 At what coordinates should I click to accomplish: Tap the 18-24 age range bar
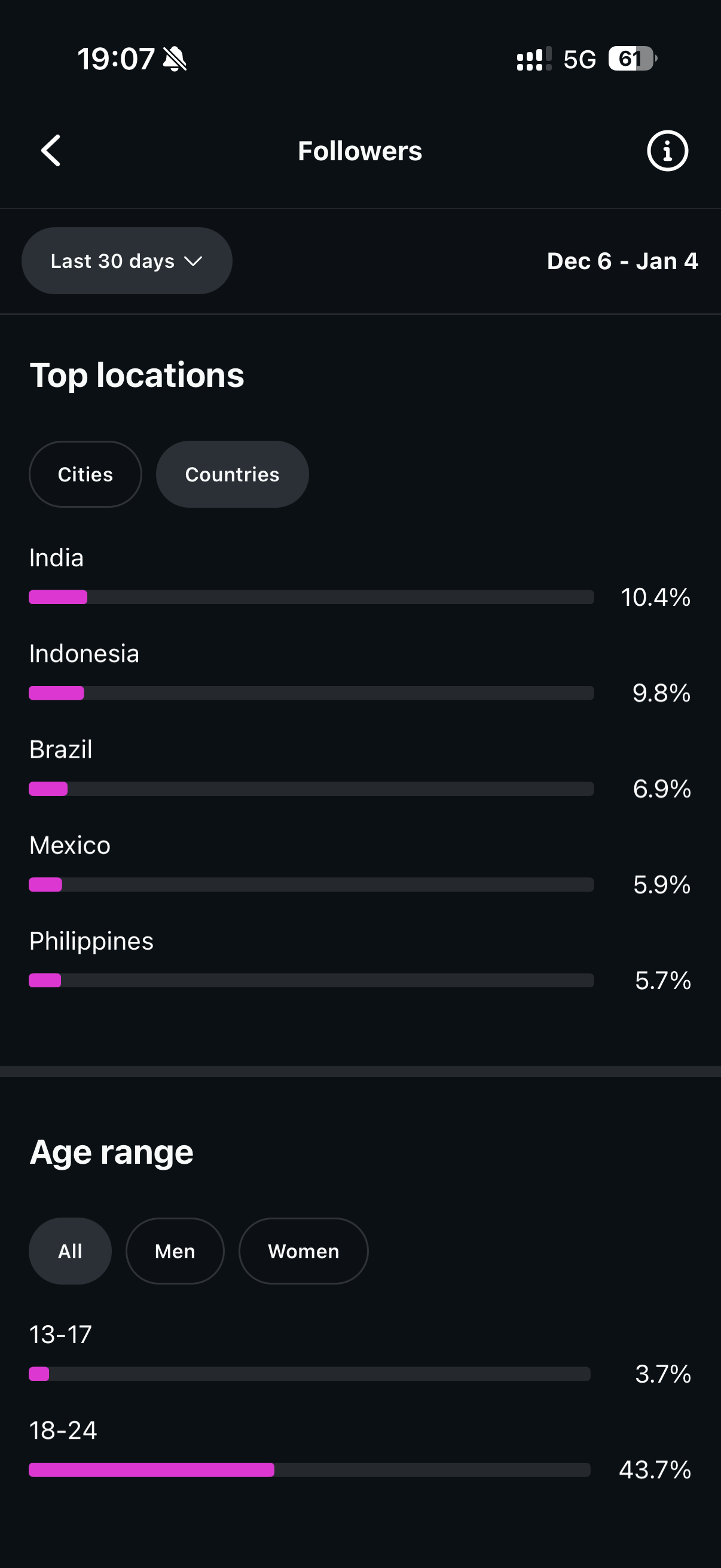coord(309,1469)
